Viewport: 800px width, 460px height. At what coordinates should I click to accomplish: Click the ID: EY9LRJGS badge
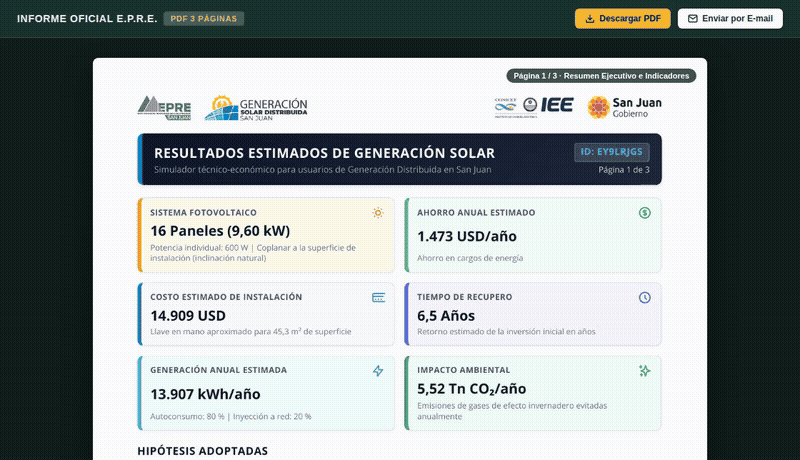point(612,152)
